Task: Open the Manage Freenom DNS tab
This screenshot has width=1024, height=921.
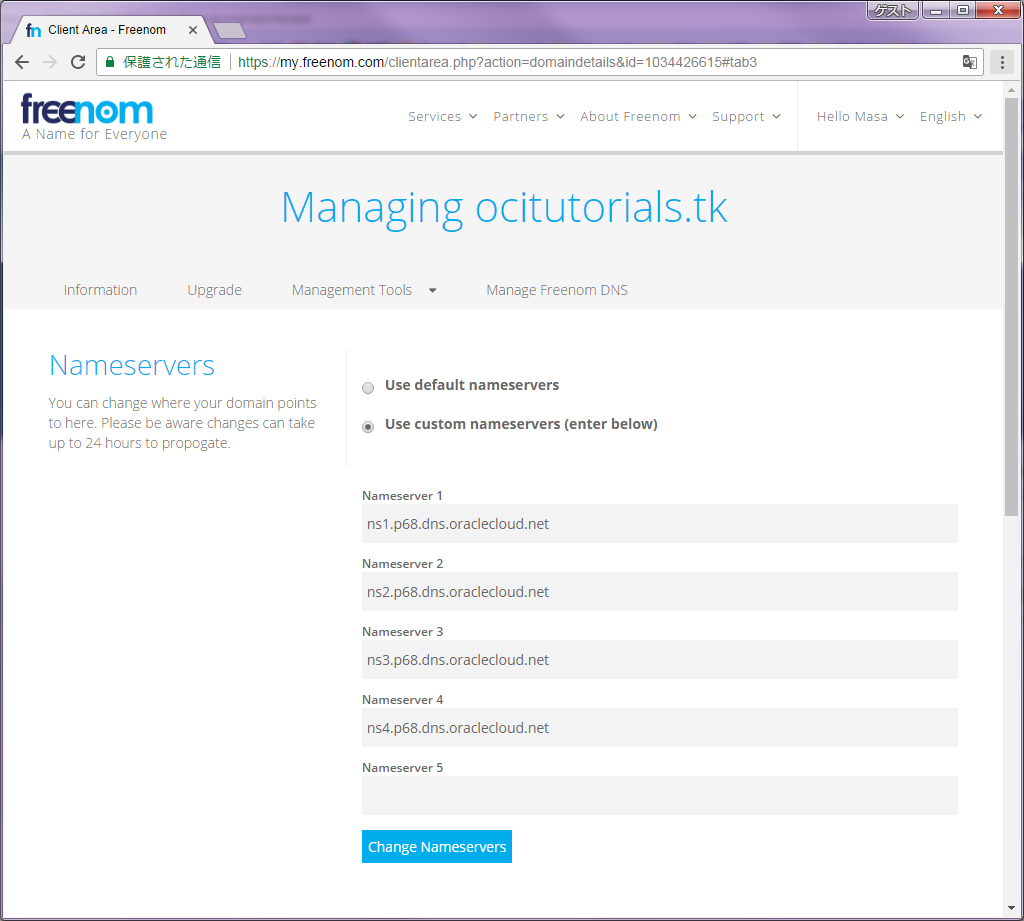Action: pos(557,290)
